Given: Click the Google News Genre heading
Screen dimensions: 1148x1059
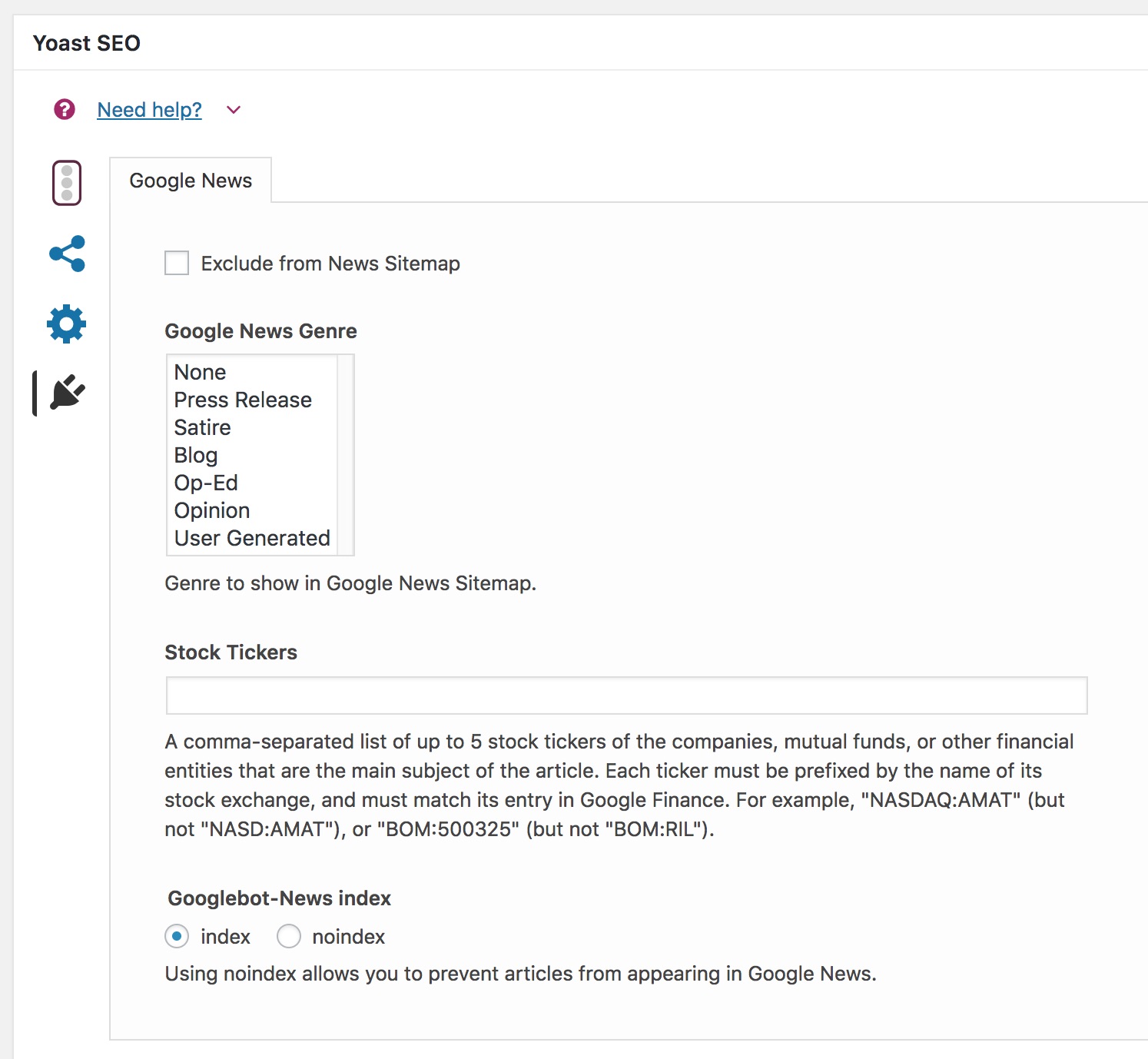Looking at the screenshot, I should tap(260, 331).
